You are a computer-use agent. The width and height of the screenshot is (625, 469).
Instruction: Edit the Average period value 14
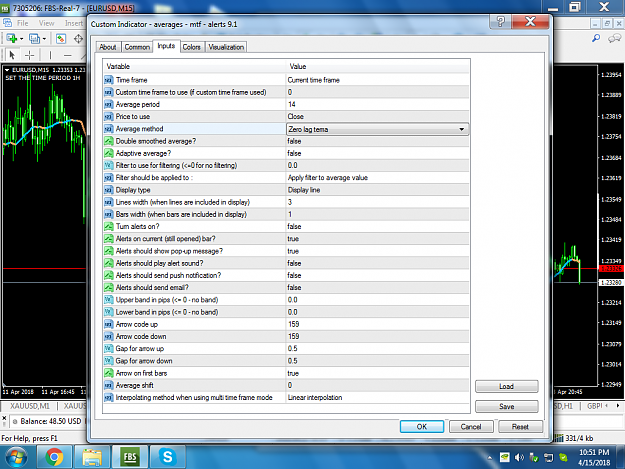(377, 104)
